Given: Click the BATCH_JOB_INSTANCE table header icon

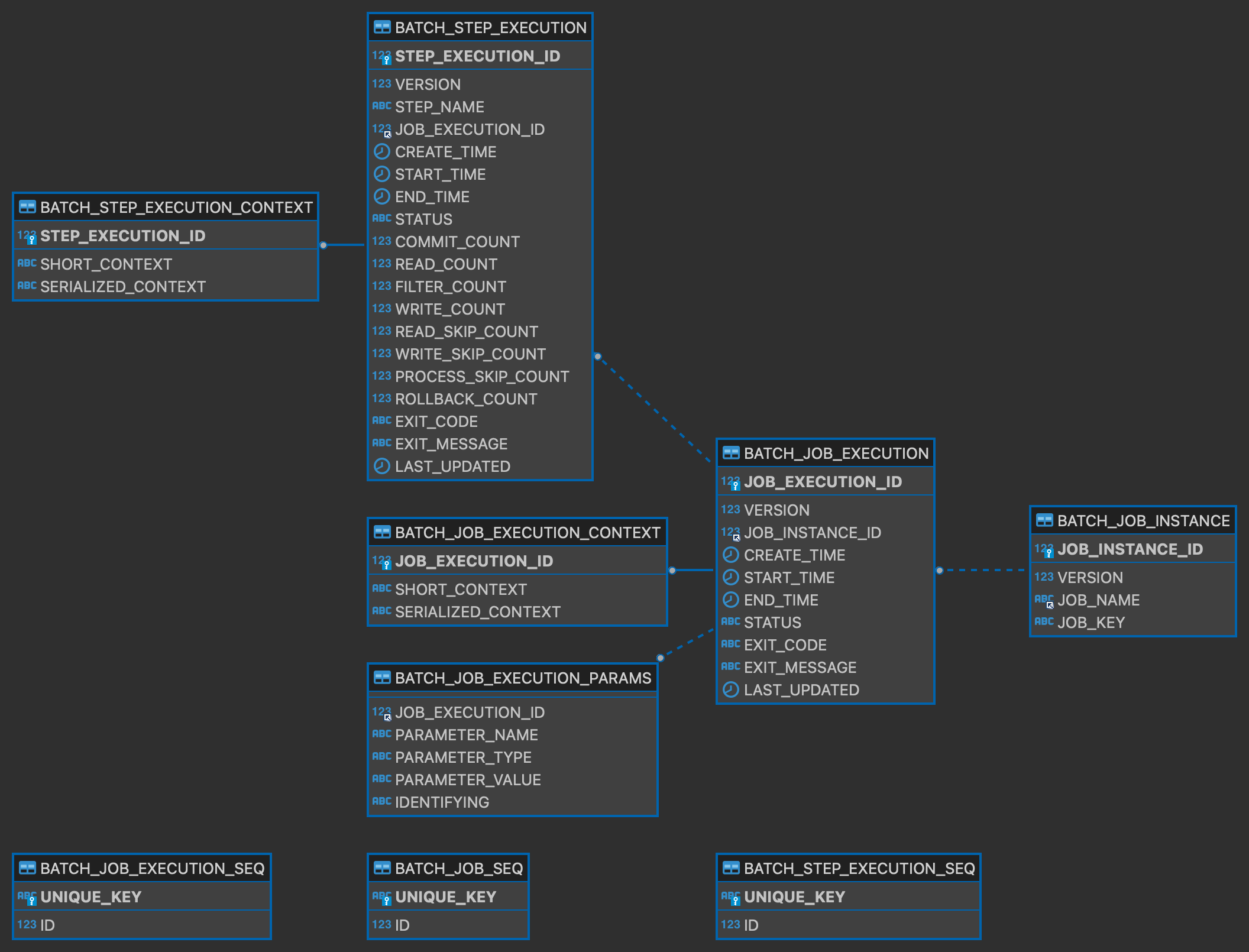Looking at the screenshot, I should click(x=1044, y=521).
